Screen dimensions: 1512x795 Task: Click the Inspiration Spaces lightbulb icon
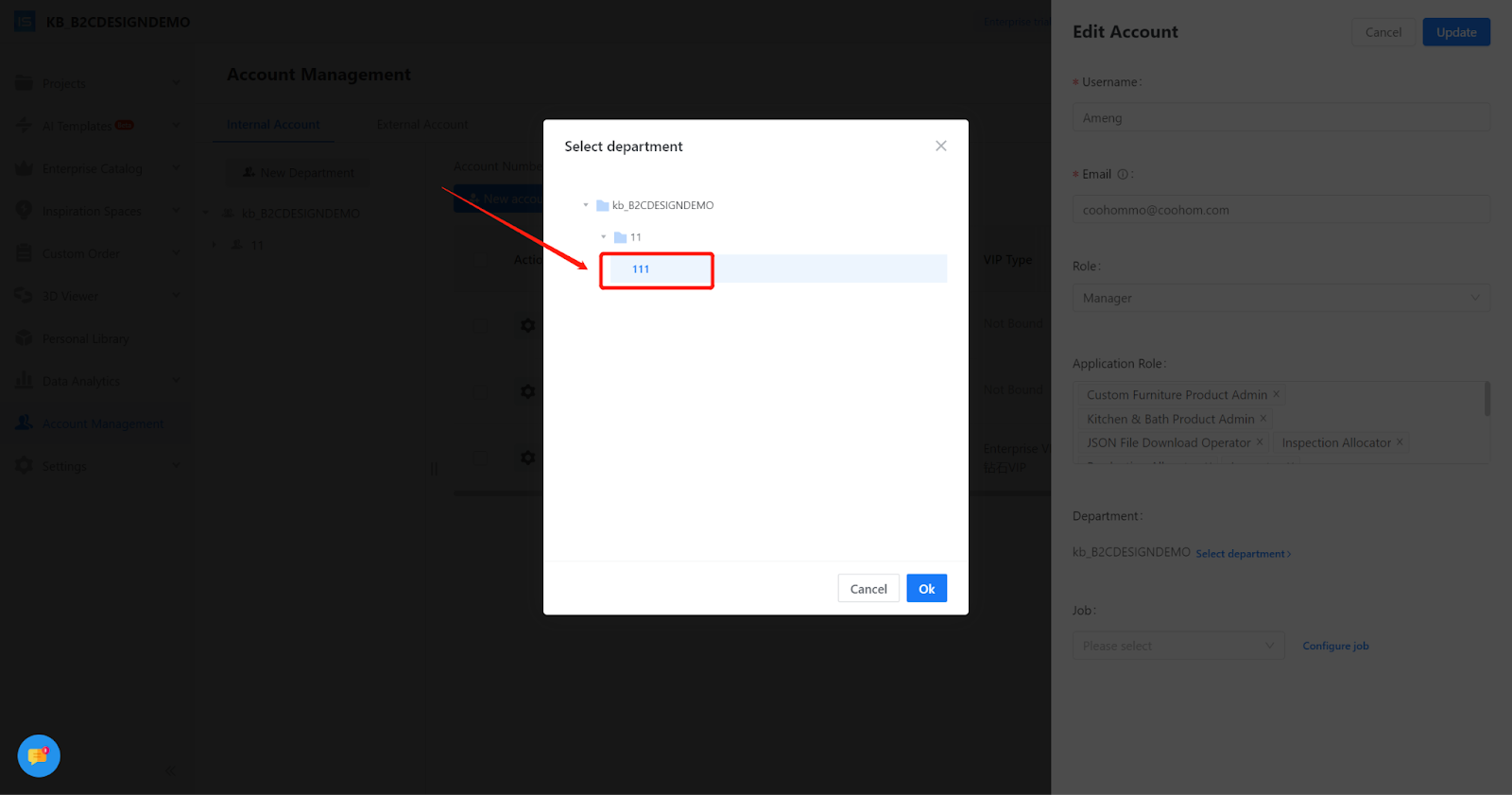coord(25,211)
